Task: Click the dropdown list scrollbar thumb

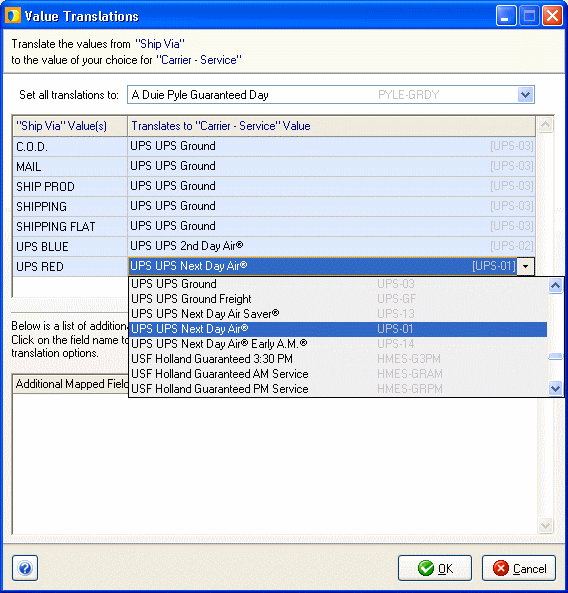Action: pyautogui.click(x=555, y=357)
